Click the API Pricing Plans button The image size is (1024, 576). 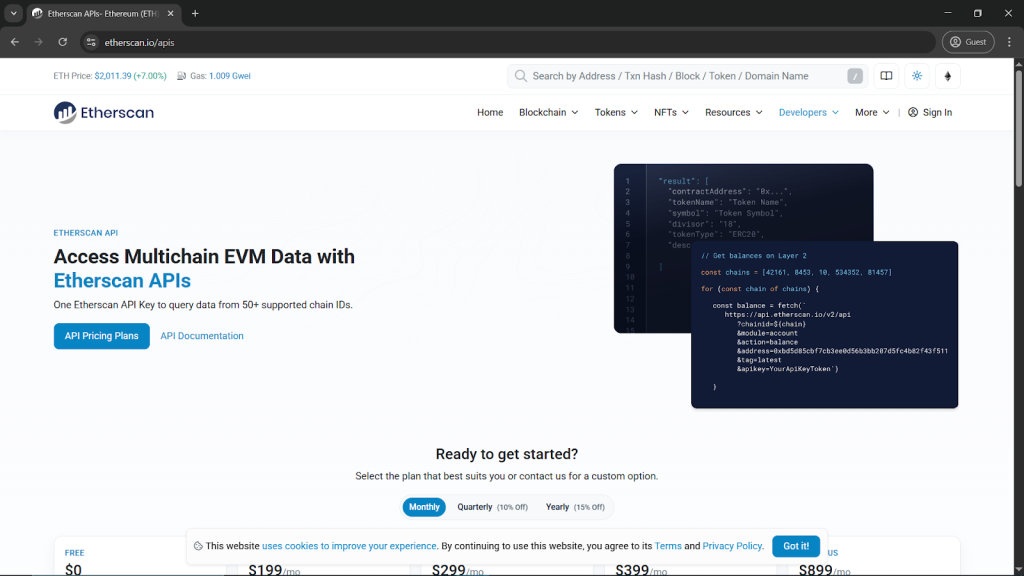(101, 336)
